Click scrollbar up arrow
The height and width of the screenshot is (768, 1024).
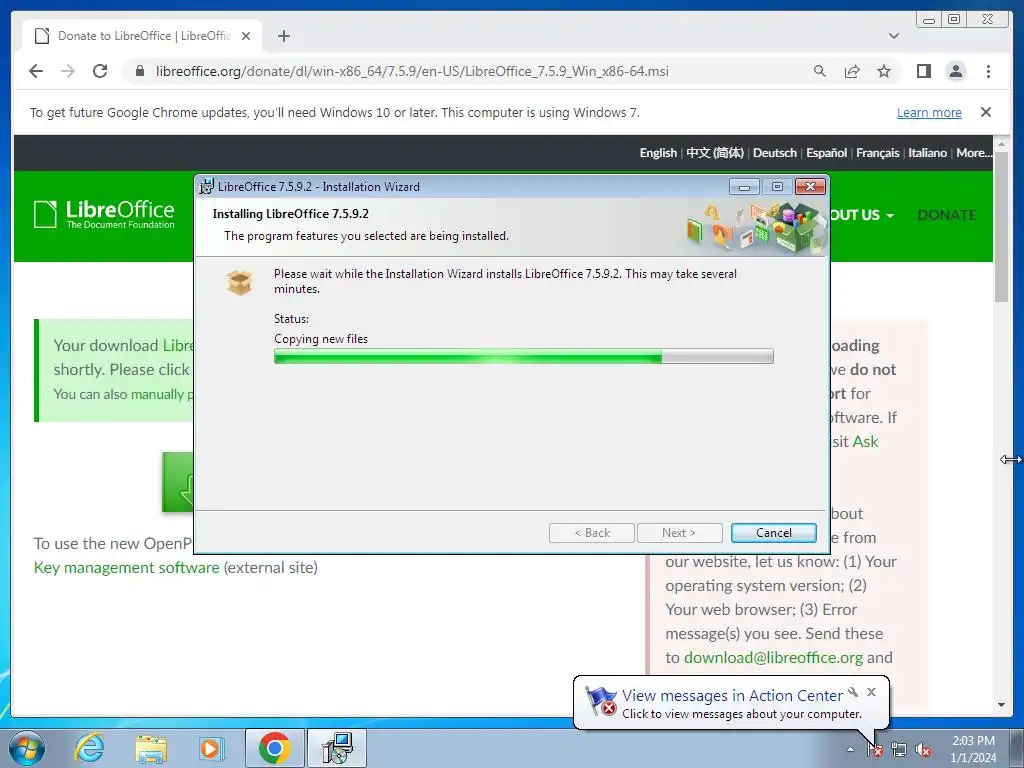[x=1002, y=142]
